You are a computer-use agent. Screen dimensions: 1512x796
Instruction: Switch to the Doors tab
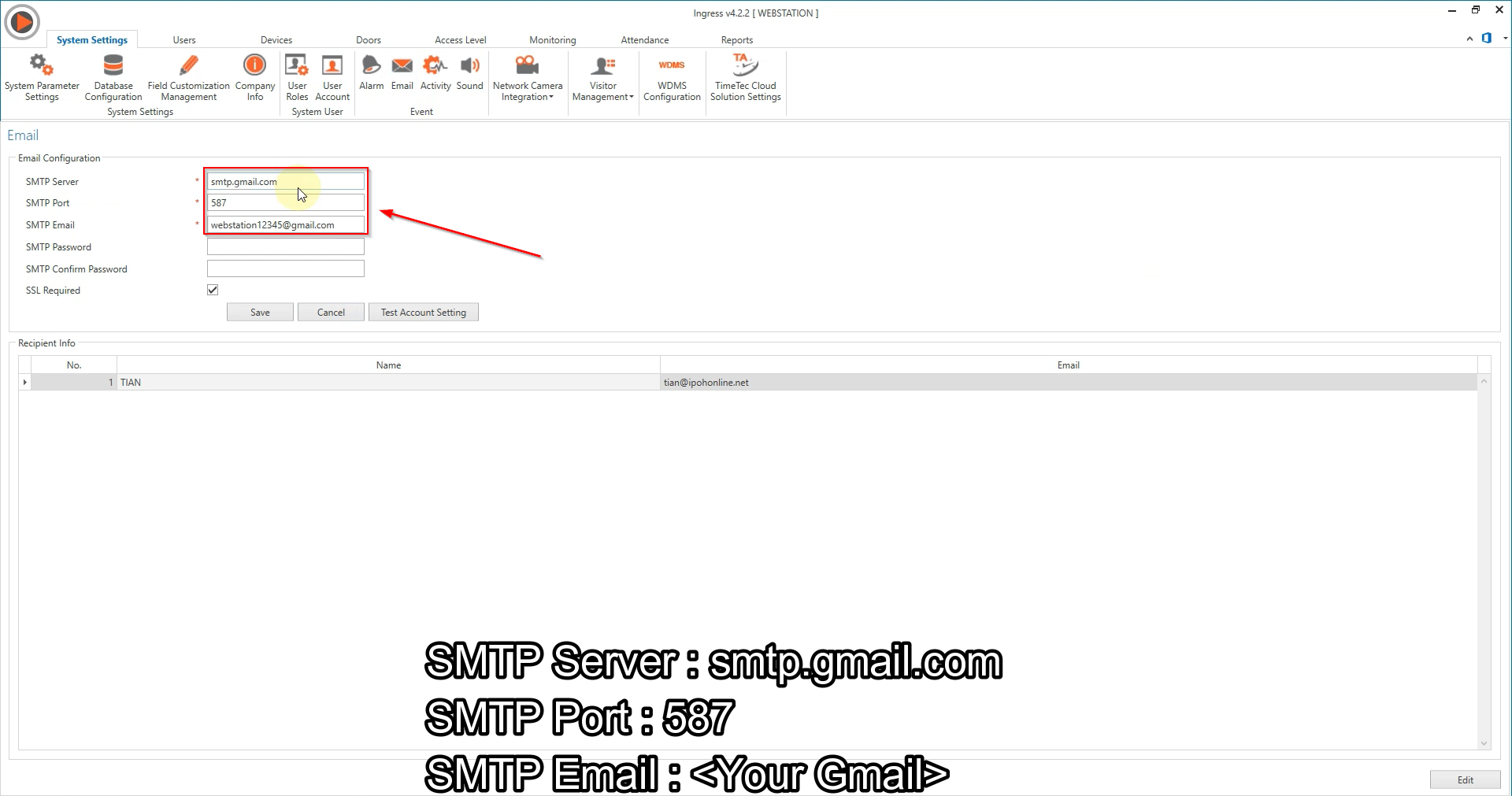[x=369, y=40]
